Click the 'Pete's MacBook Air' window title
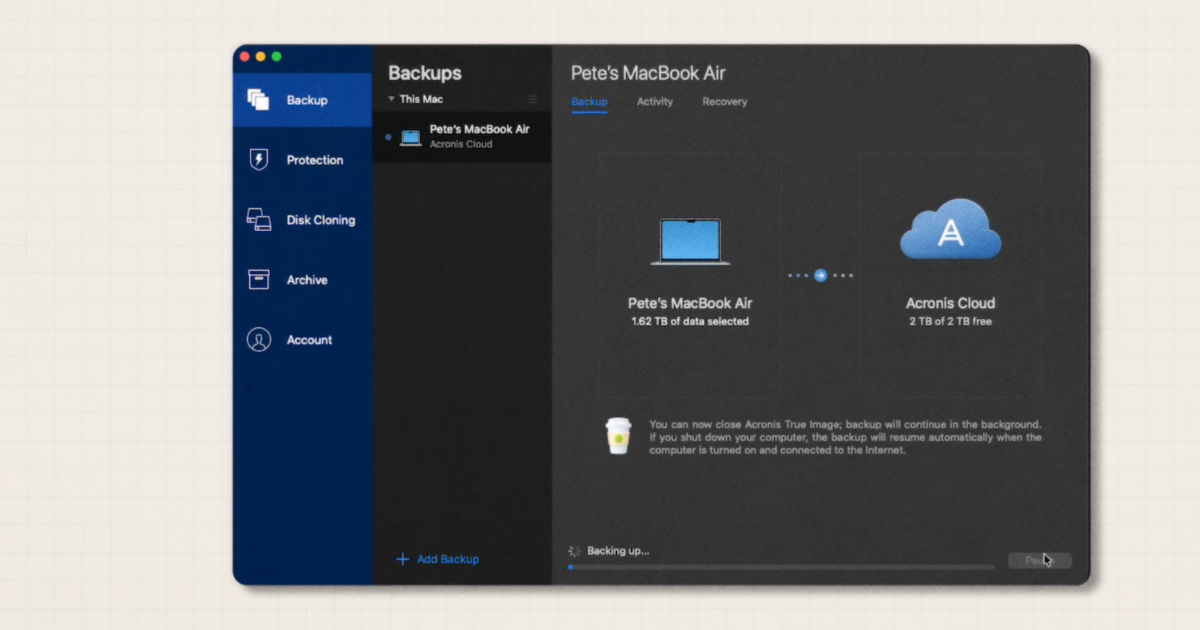This screenshot has height=630, width=1200. [x=648, y=73]
